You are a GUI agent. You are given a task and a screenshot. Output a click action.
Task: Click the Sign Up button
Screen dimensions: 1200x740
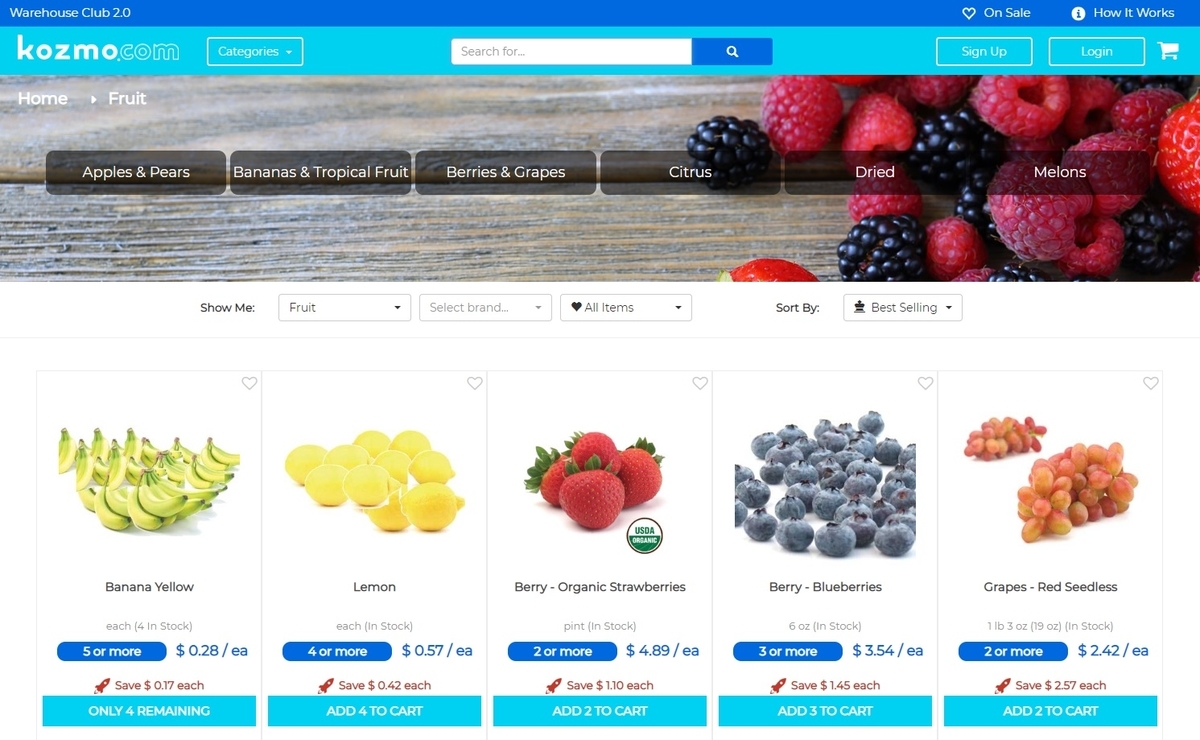pyautogui.click(x=984, y=51)
